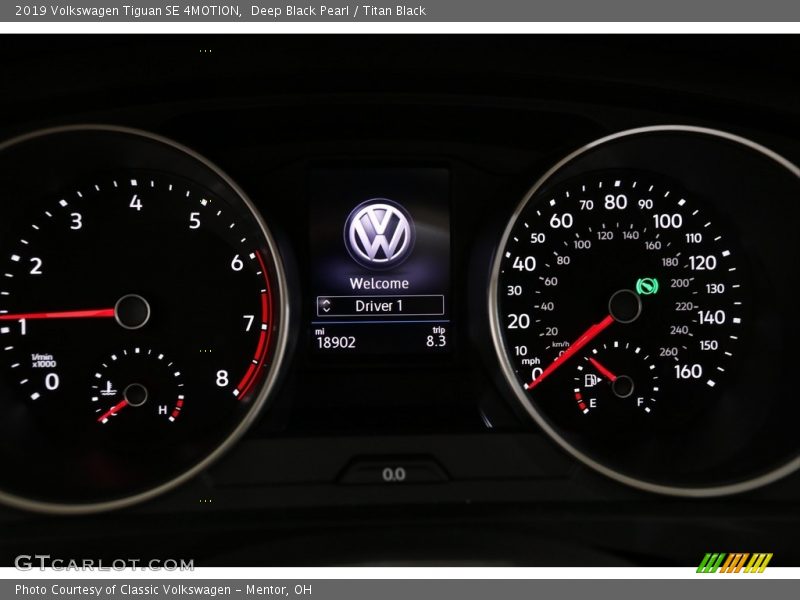Screen dimensions: 800x600
Task: Click the 120 mph marking on speedometer
Action: (703, 263)
